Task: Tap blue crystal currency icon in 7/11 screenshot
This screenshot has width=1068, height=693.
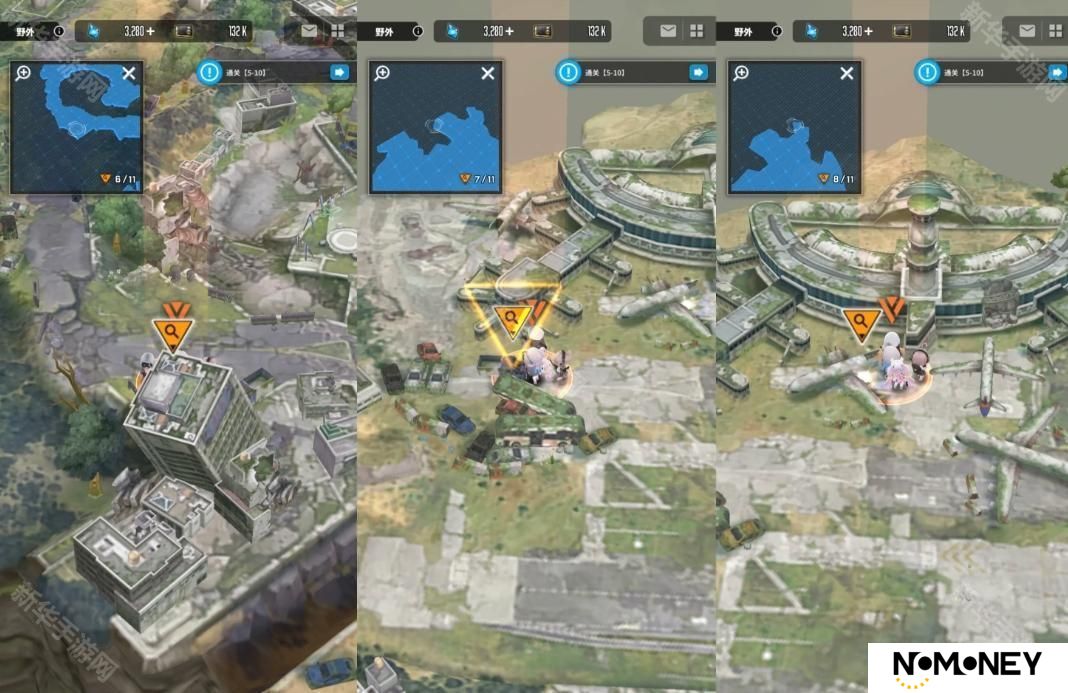Action: coord(452,31)
